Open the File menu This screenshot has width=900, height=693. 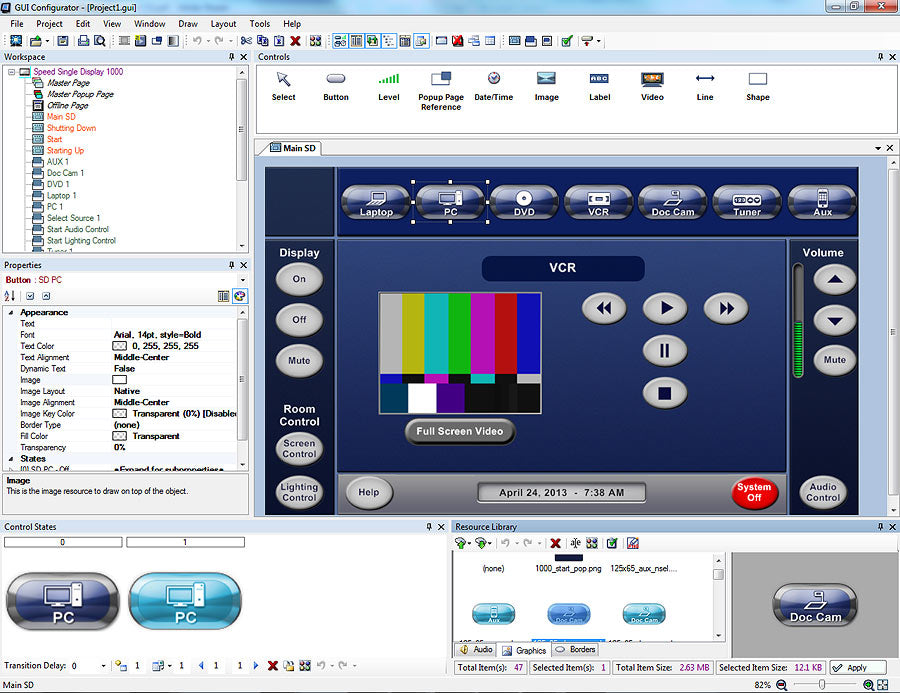tap(17, 24)
